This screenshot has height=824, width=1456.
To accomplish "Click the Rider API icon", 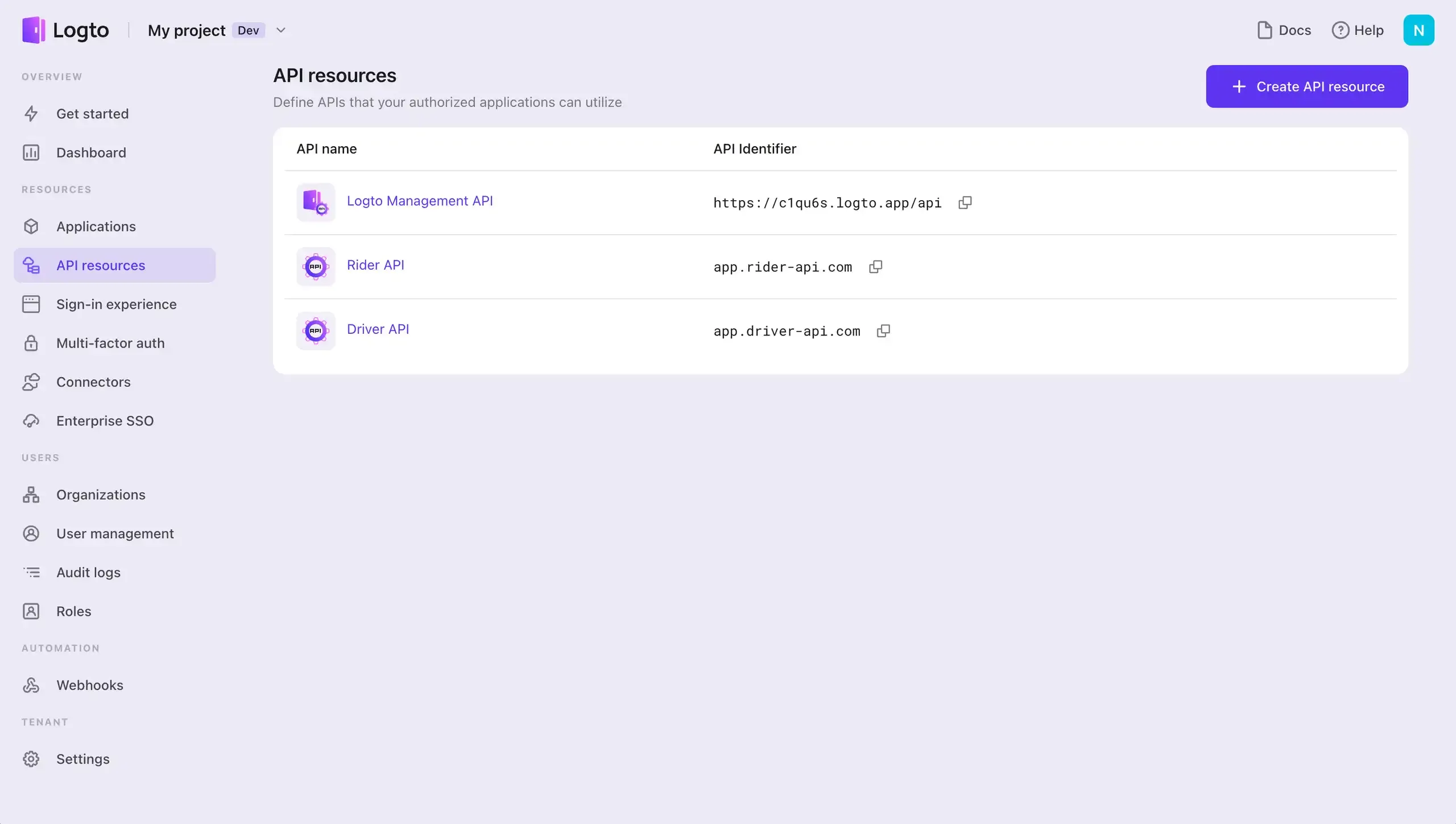I will (x=314, y=266).
